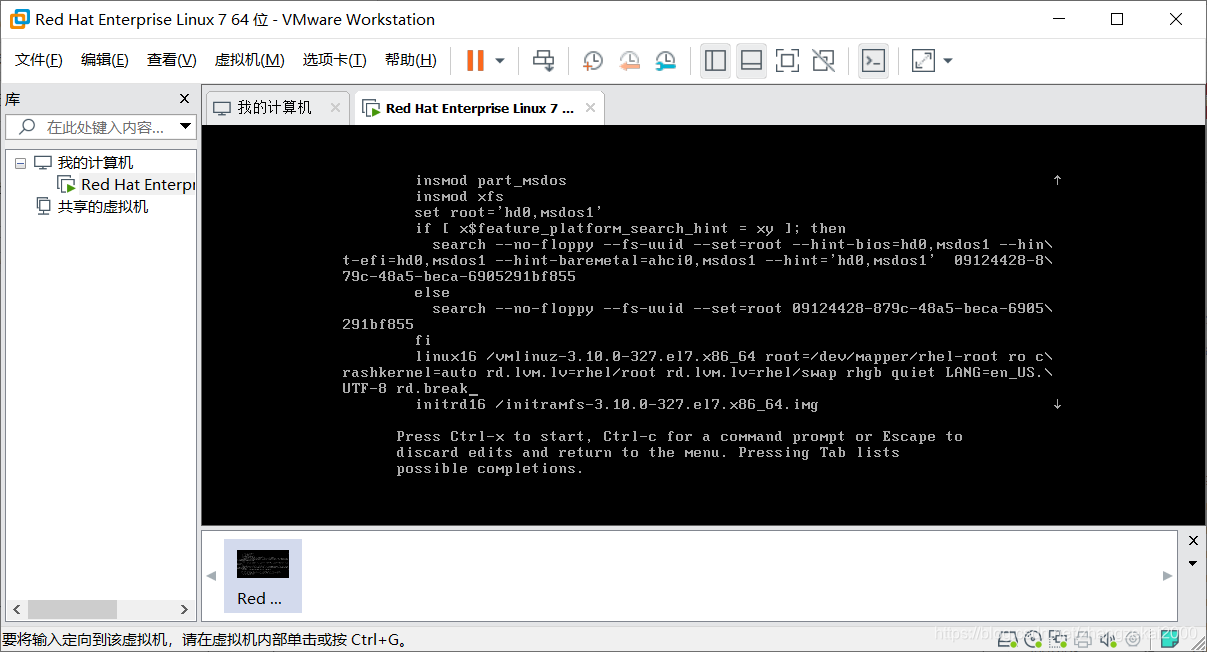Close the thumbnail bar
Viewport: 1207px width, 652px height.
pos(1192,541)
